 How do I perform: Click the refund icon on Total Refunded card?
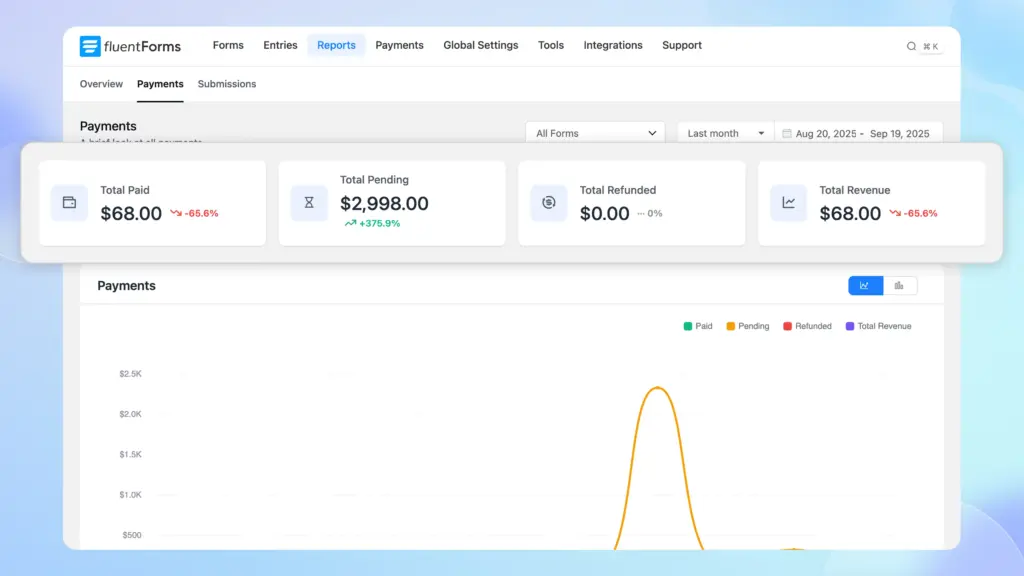pyautogui.click(x=549, y=202)
